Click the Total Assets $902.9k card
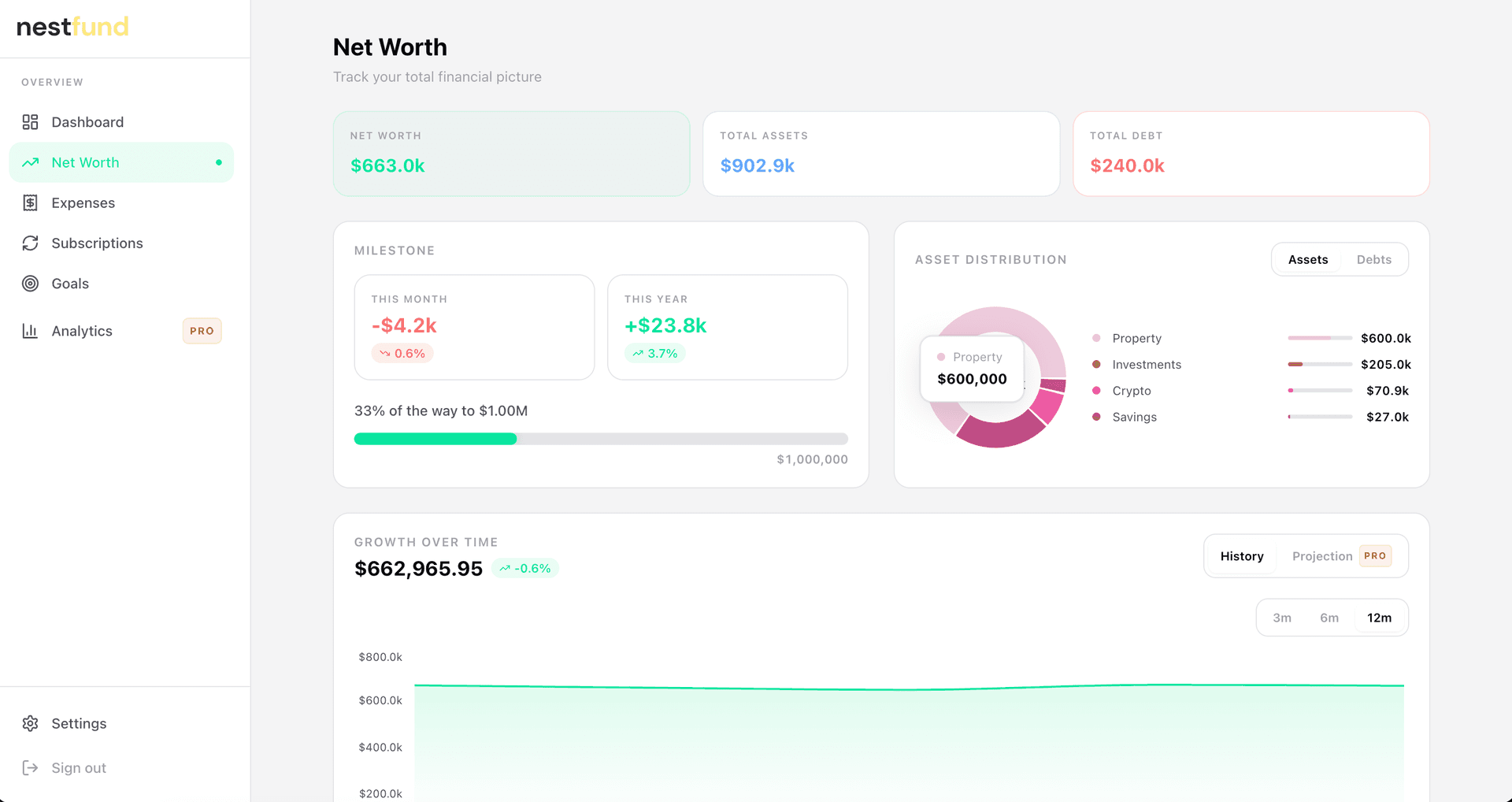 pos(881,154)
